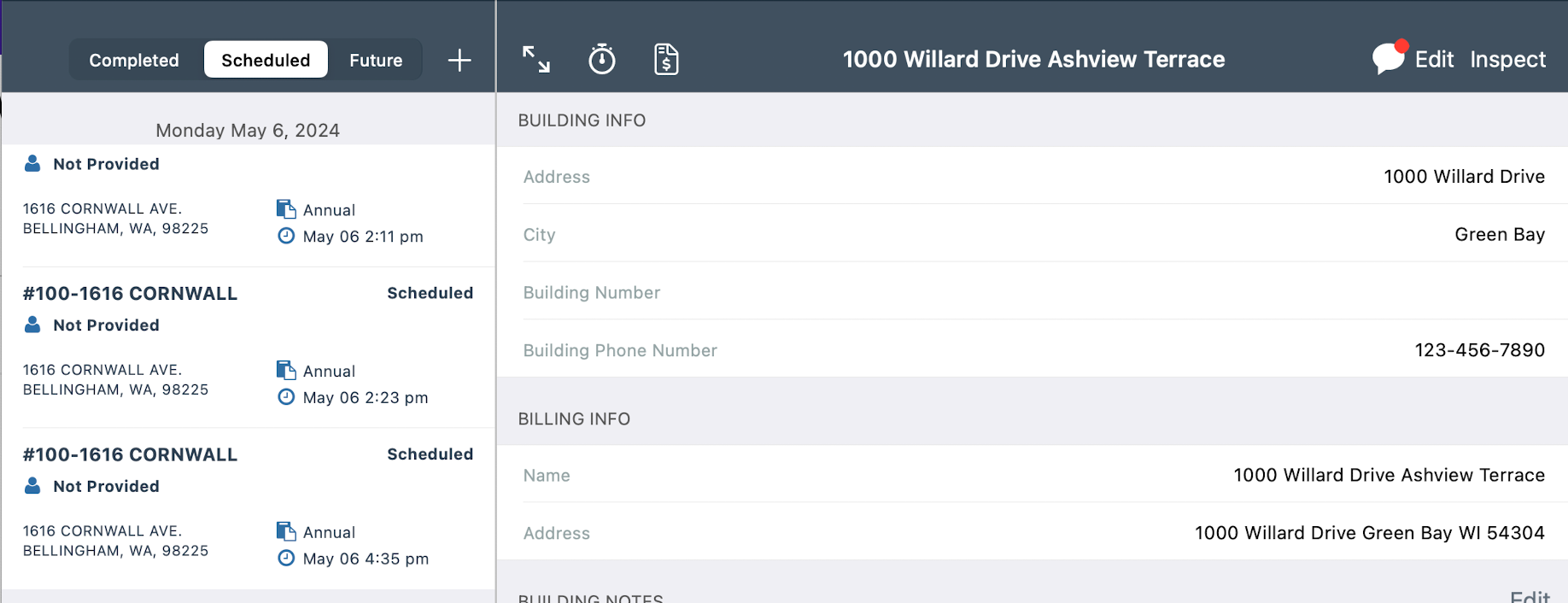The width and height of the screenshot is (1568, 603).
Task: Select the inspection at May 06 2:11 pm
Action: pyautogui.click(x=248, y=206)
